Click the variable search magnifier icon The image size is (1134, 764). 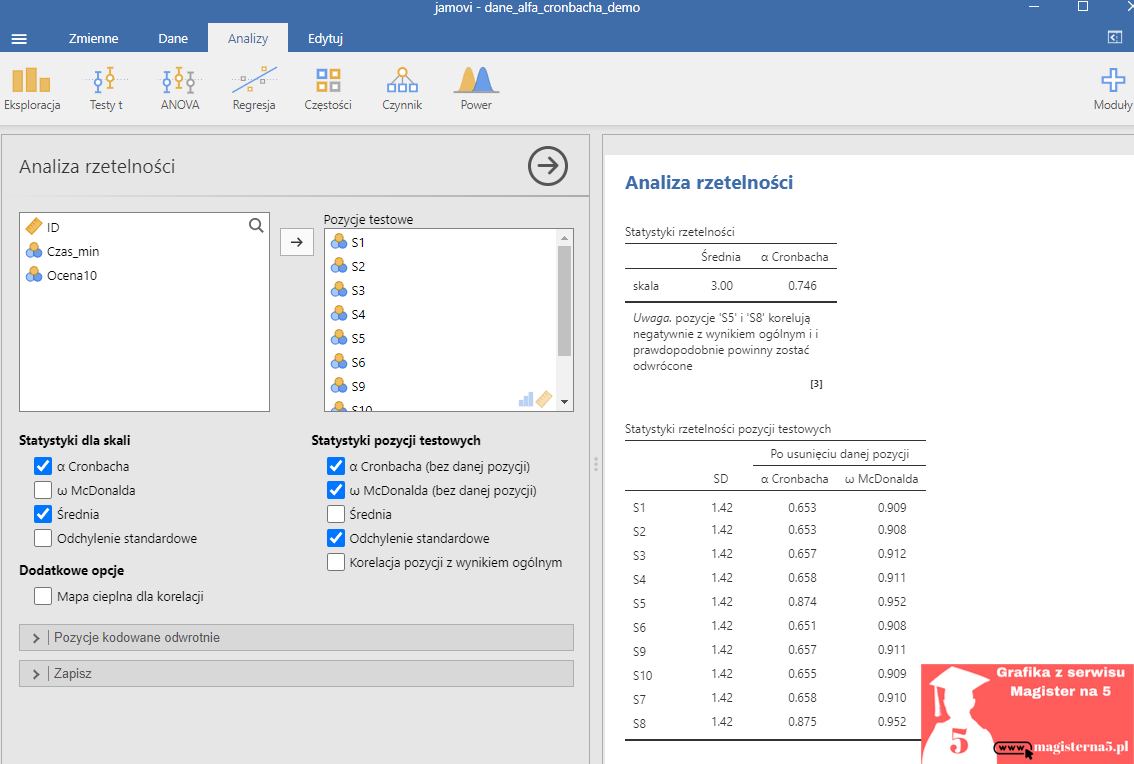tap(256, 225)
